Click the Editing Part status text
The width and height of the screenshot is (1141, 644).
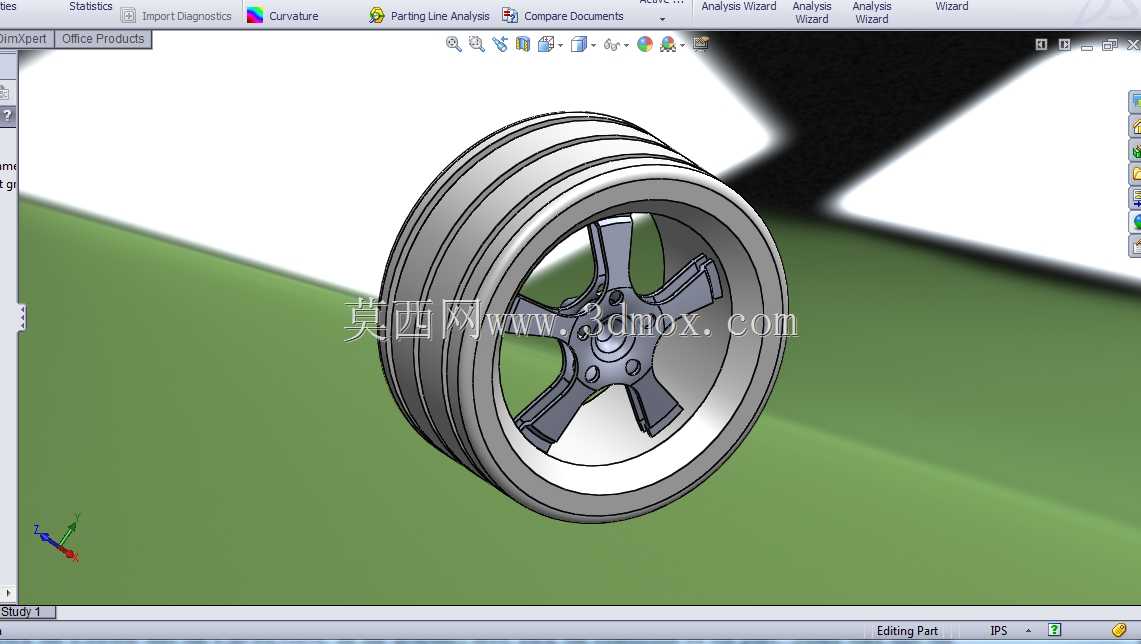click(907, 631)
